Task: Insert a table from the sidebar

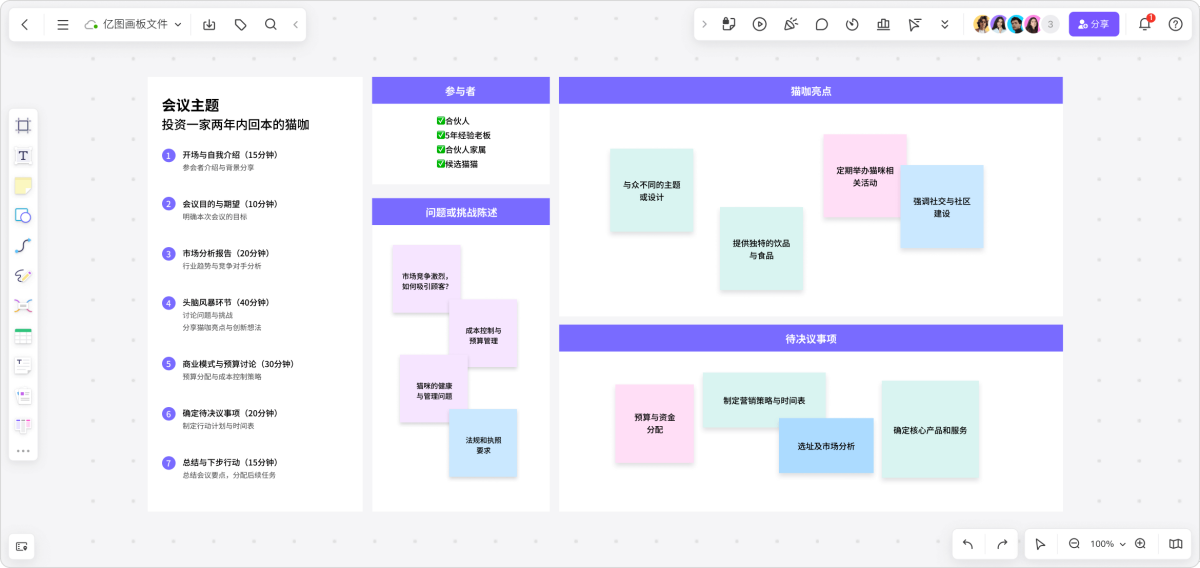Action: pyautogui.click(x=23, y=336)
